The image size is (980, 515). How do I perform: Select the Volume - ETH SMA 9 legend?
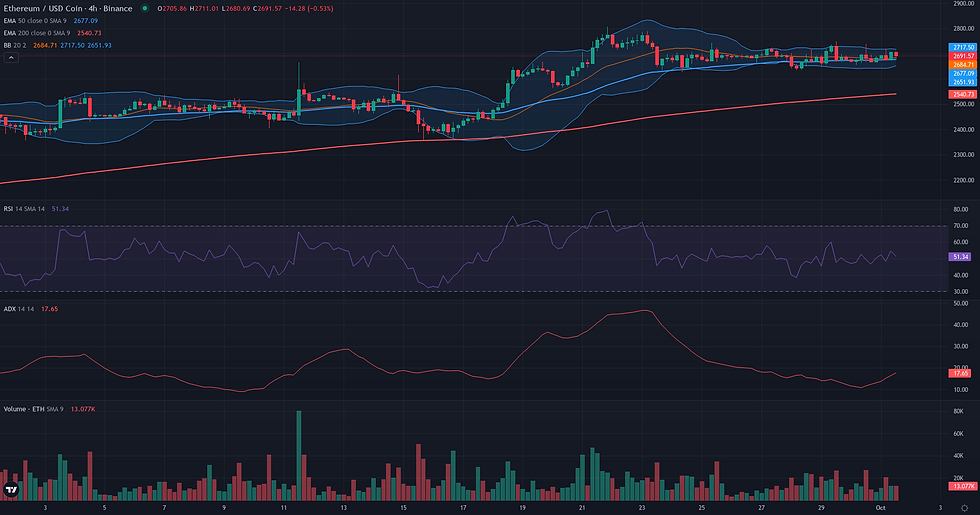(34, 409)
